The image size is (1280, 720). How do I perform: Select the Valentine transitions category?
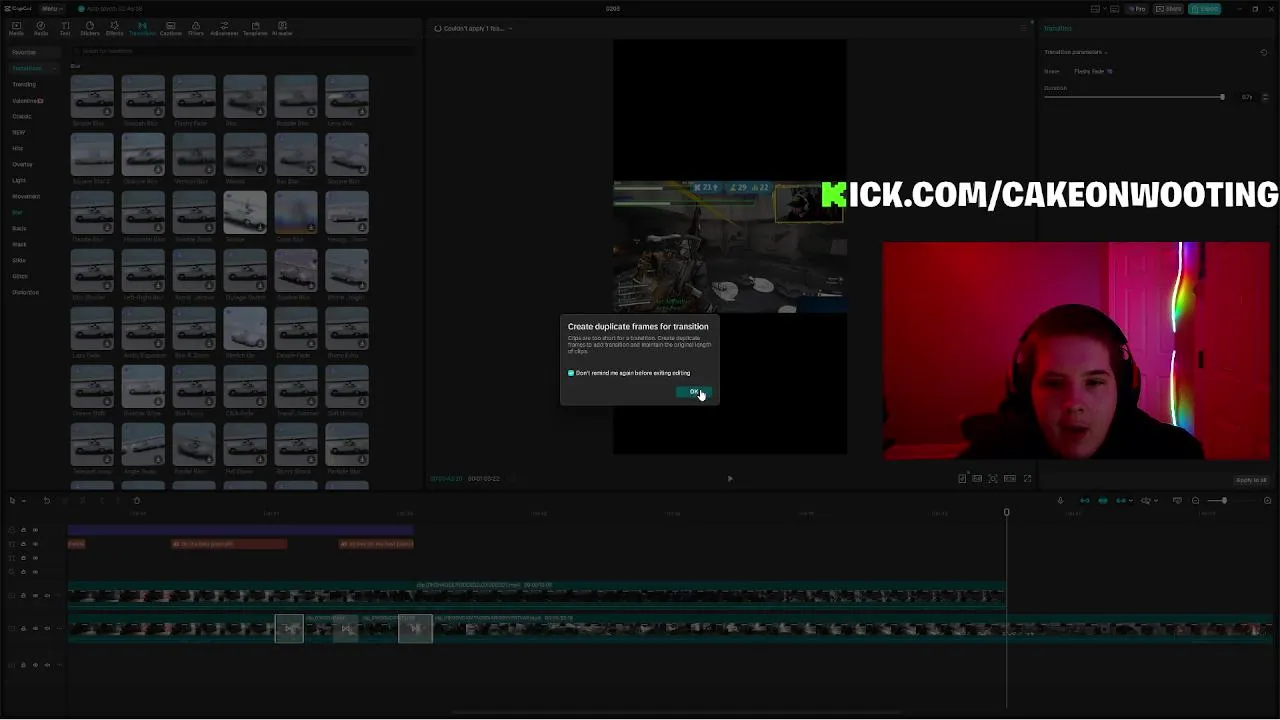pyautogui.click(x=27, y=100)
